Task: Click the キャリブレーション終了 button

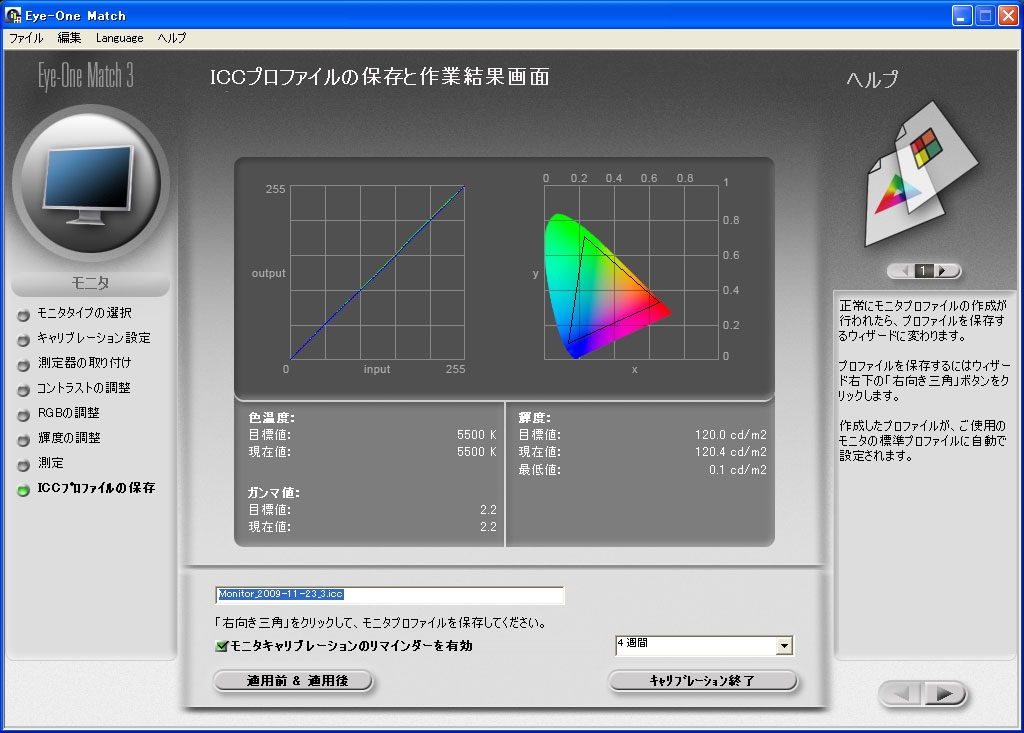Action: pos(703,681)
